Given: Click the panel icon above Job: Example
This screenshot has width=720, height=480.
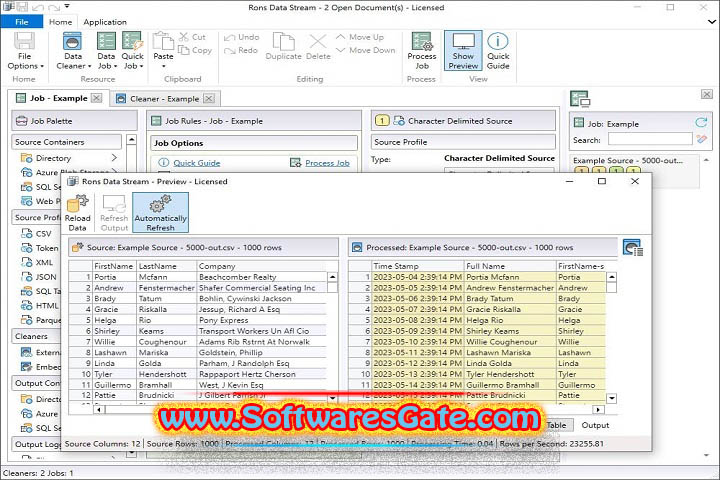Looking at the screenshot, I should point(579,98).
